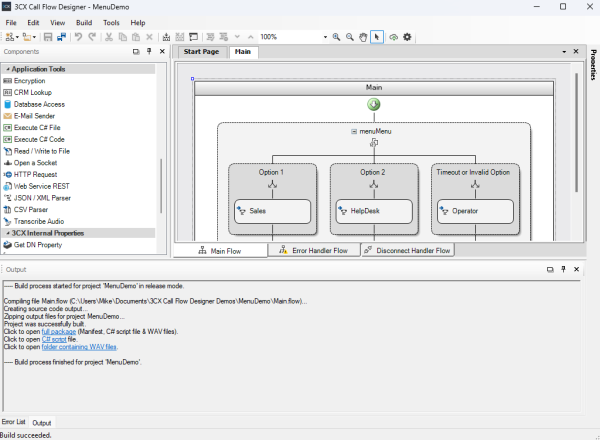Collapse the 3CX Internal Properties section
Image resolution: width=600 pixels, height=440 pixels.
click(x=8, y=233)
